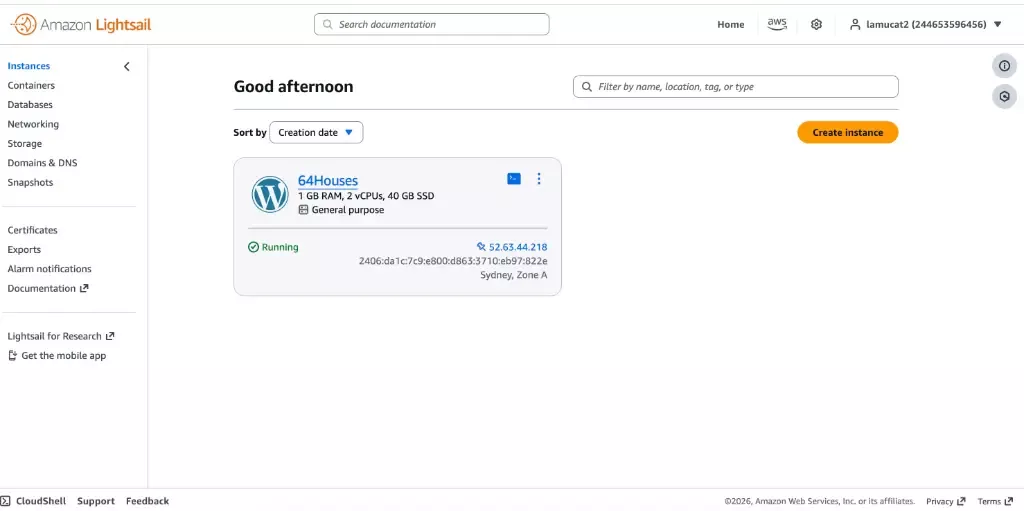The height and width of the screenshot is (511, 1024).
Task: Click the Amazon Lightsail logo
Action: (81, 25)
